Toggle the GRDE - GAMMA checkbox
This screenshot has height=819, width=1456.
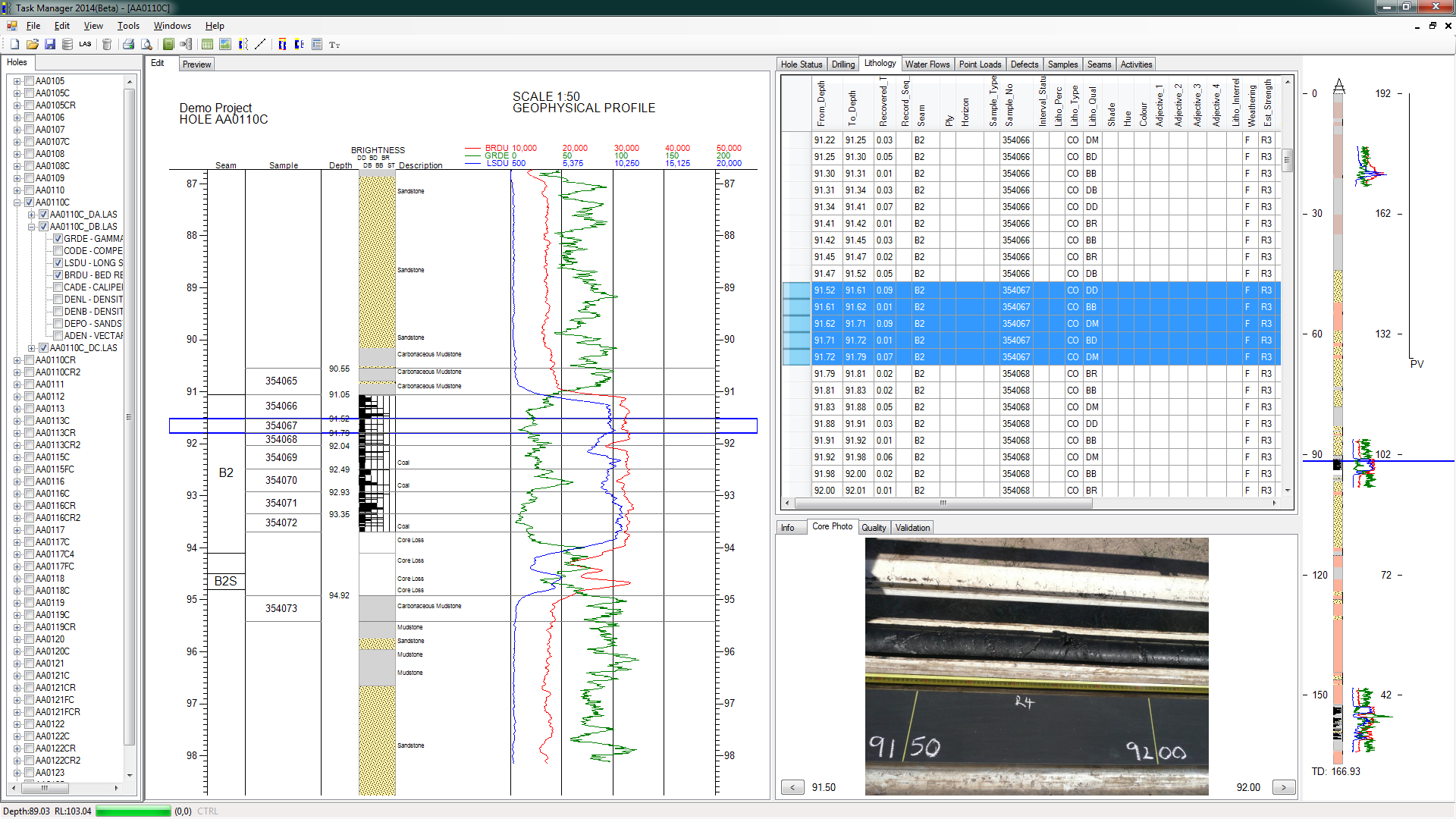(x=58, y=239)
